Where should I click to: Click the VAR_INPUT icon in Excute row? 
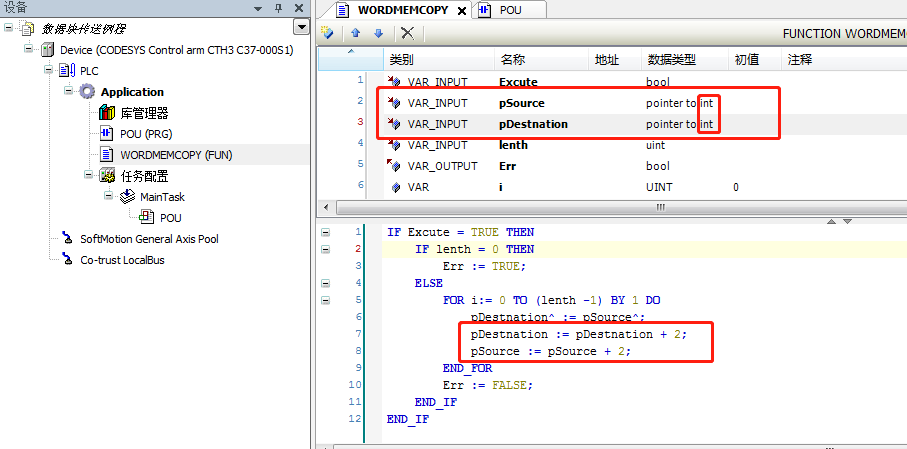pos(394,82)
